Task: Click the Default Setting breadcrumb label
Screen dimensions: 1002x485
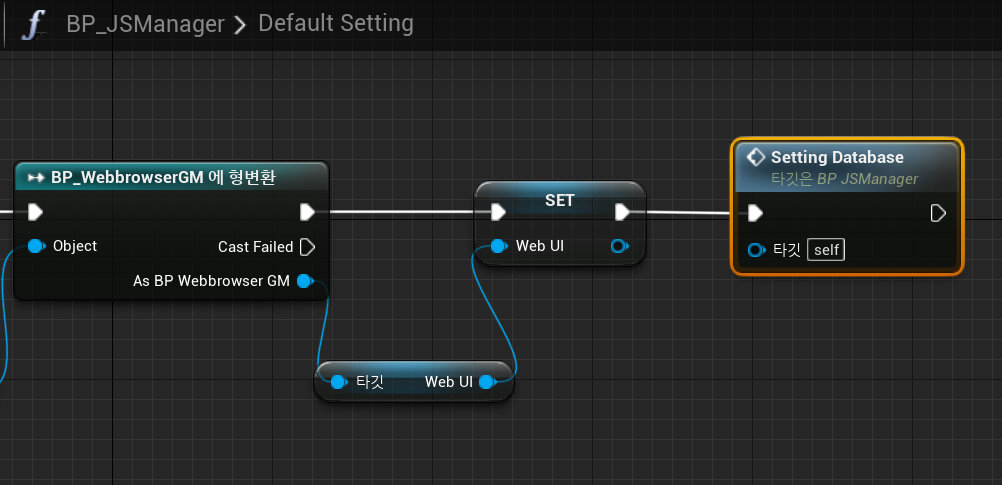Action: point(335,23)
